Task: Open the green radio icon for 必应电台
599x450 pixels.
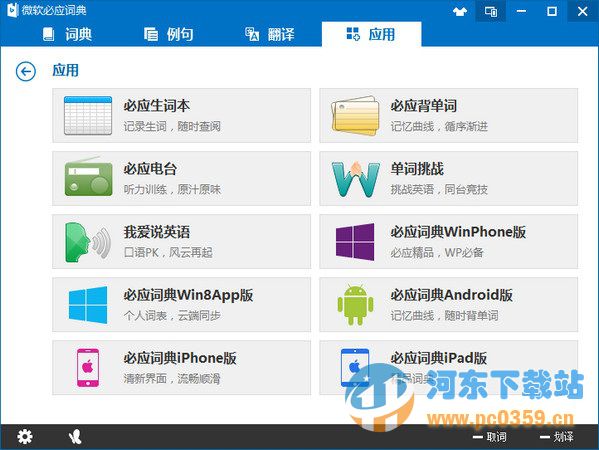Action: [x=88, y=177]
